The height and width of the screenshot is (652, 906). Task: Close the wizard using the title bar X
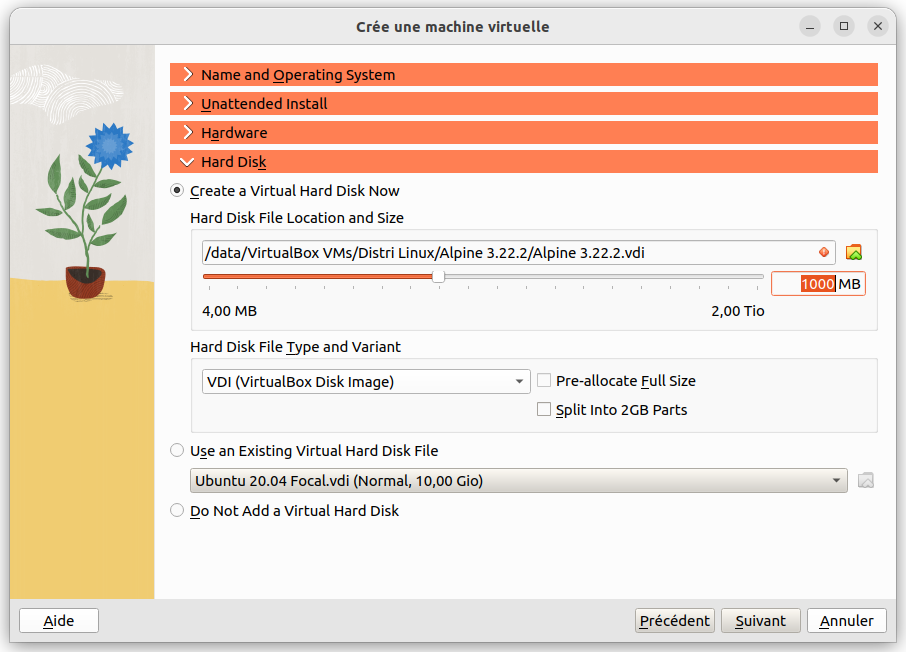878,26
